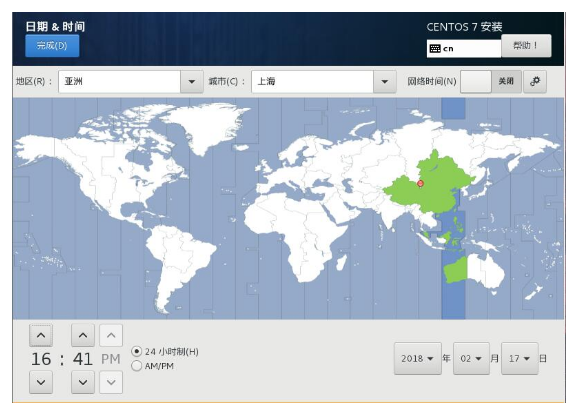
Task: Decrease minutes with down arrow
Action: (x=83, y=382)
